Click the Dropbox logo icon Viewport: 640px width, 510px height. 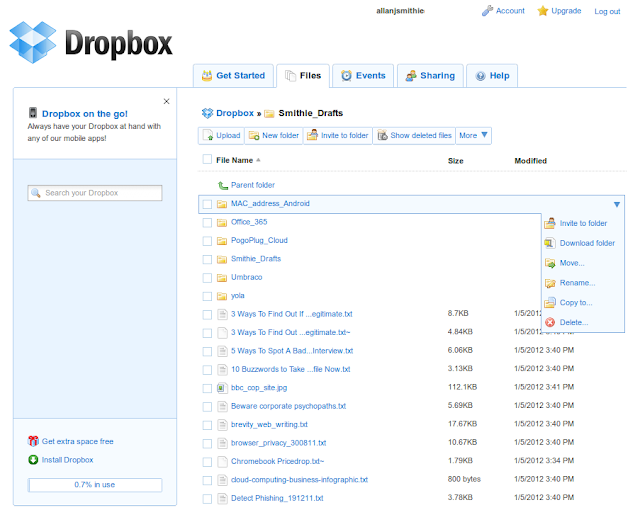tap(33, 42)
